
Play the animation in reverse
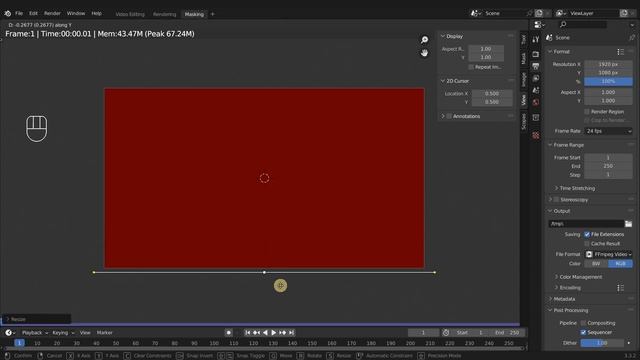(265, 333)
